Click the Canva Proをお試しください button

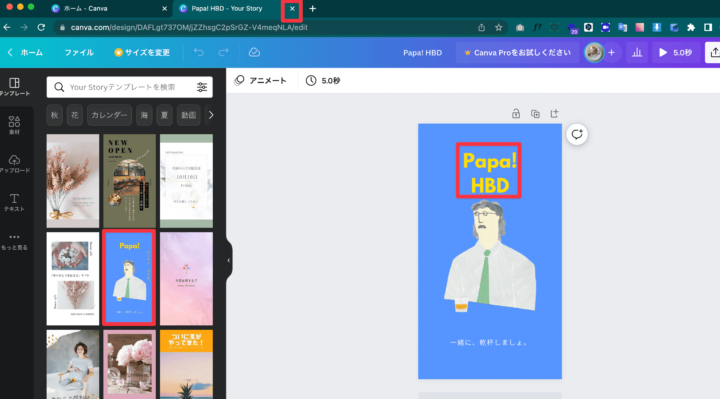pyautogui.click(x=518, y=53)
